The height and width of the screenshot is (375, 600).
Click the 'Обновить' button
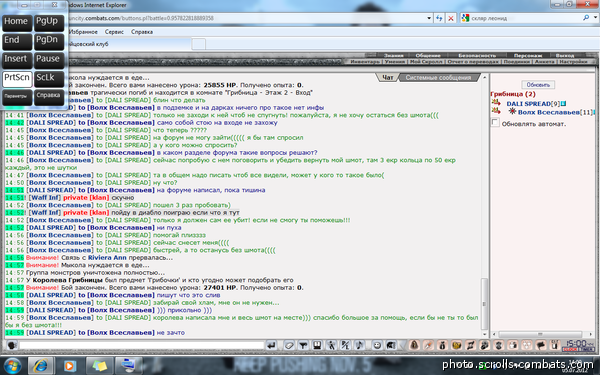click(x=538, y=85)
